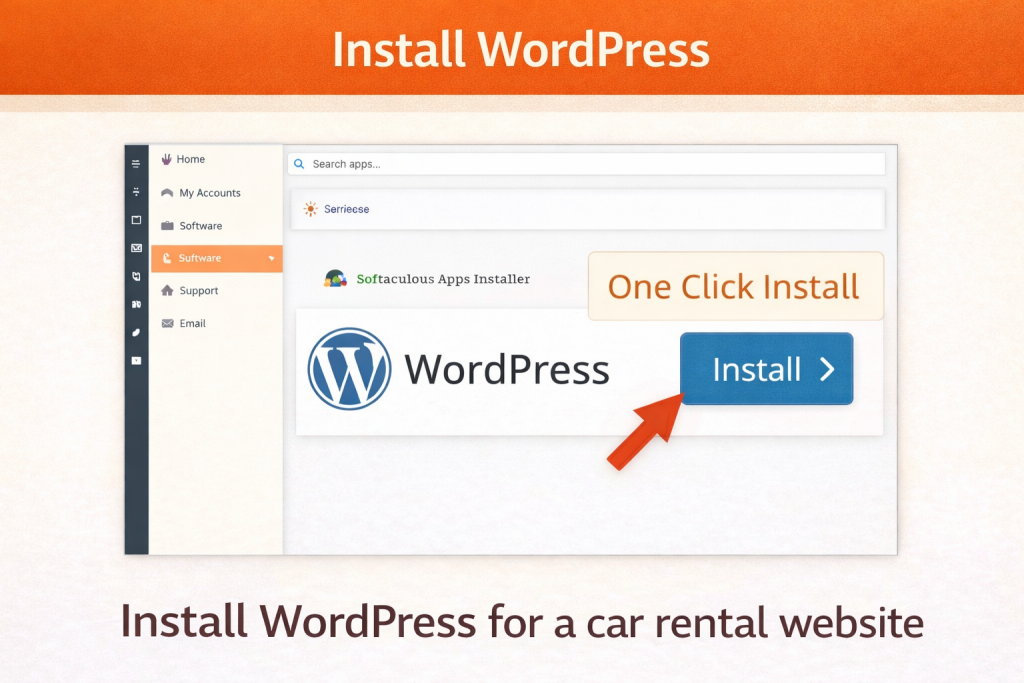This screenshot has width=1024, height=683.
Task: Click the Serriecse link
Action: tap(347, 209)
